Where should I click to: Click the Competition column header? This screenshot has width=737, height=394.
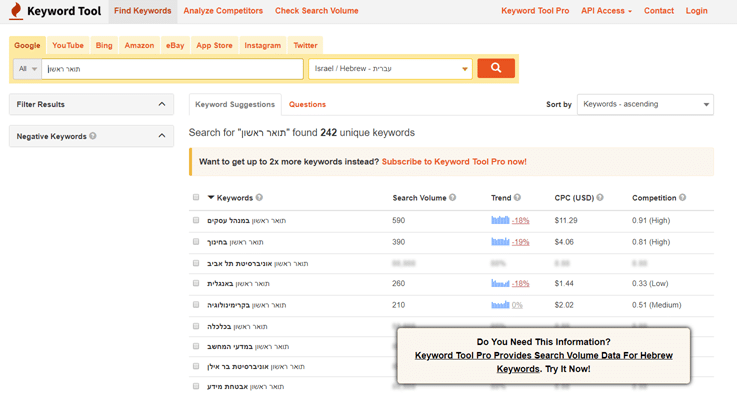point(654,198)
